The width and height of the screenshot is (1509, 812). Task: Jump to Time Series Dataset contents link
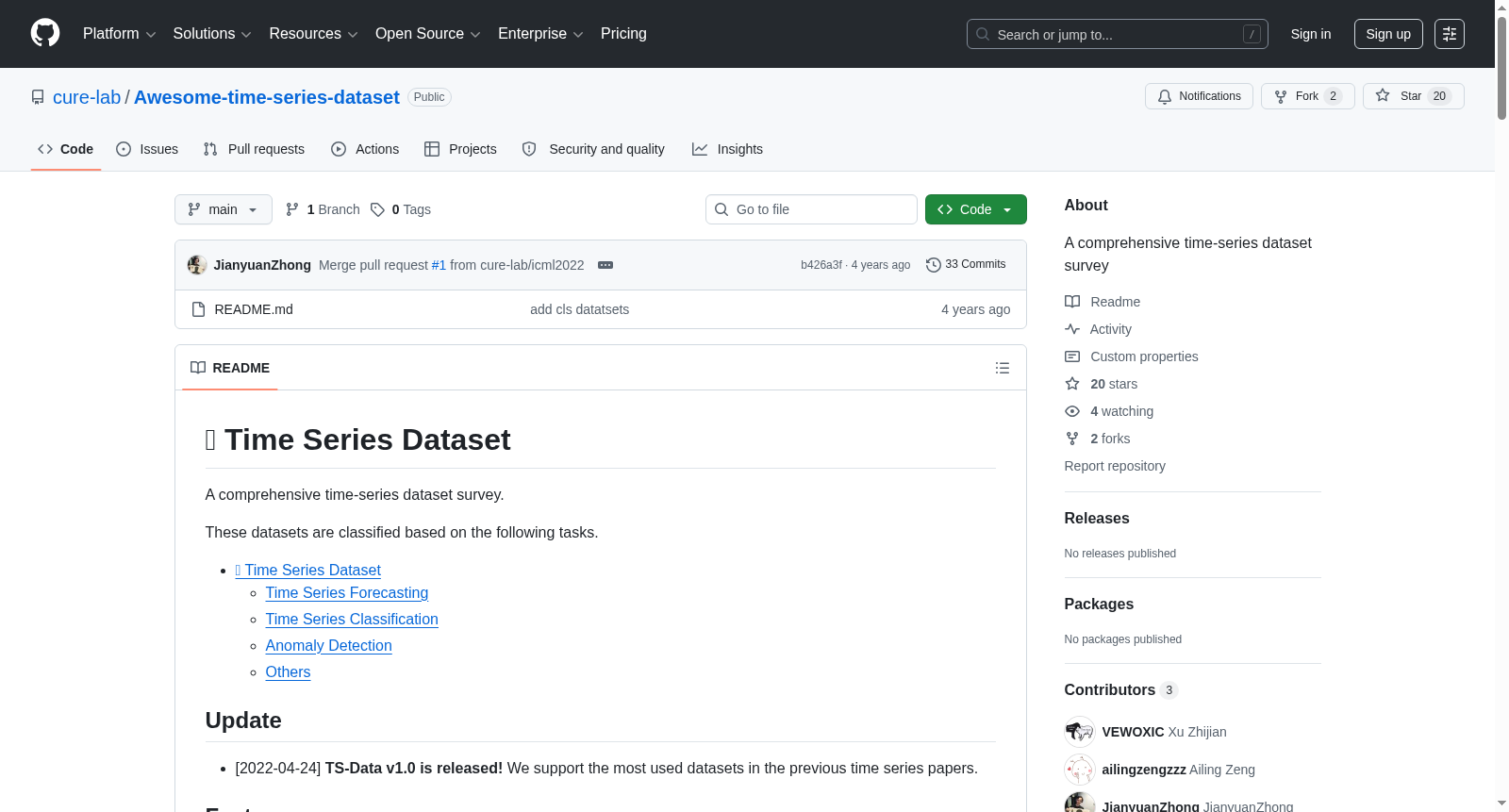coord(308,570)
